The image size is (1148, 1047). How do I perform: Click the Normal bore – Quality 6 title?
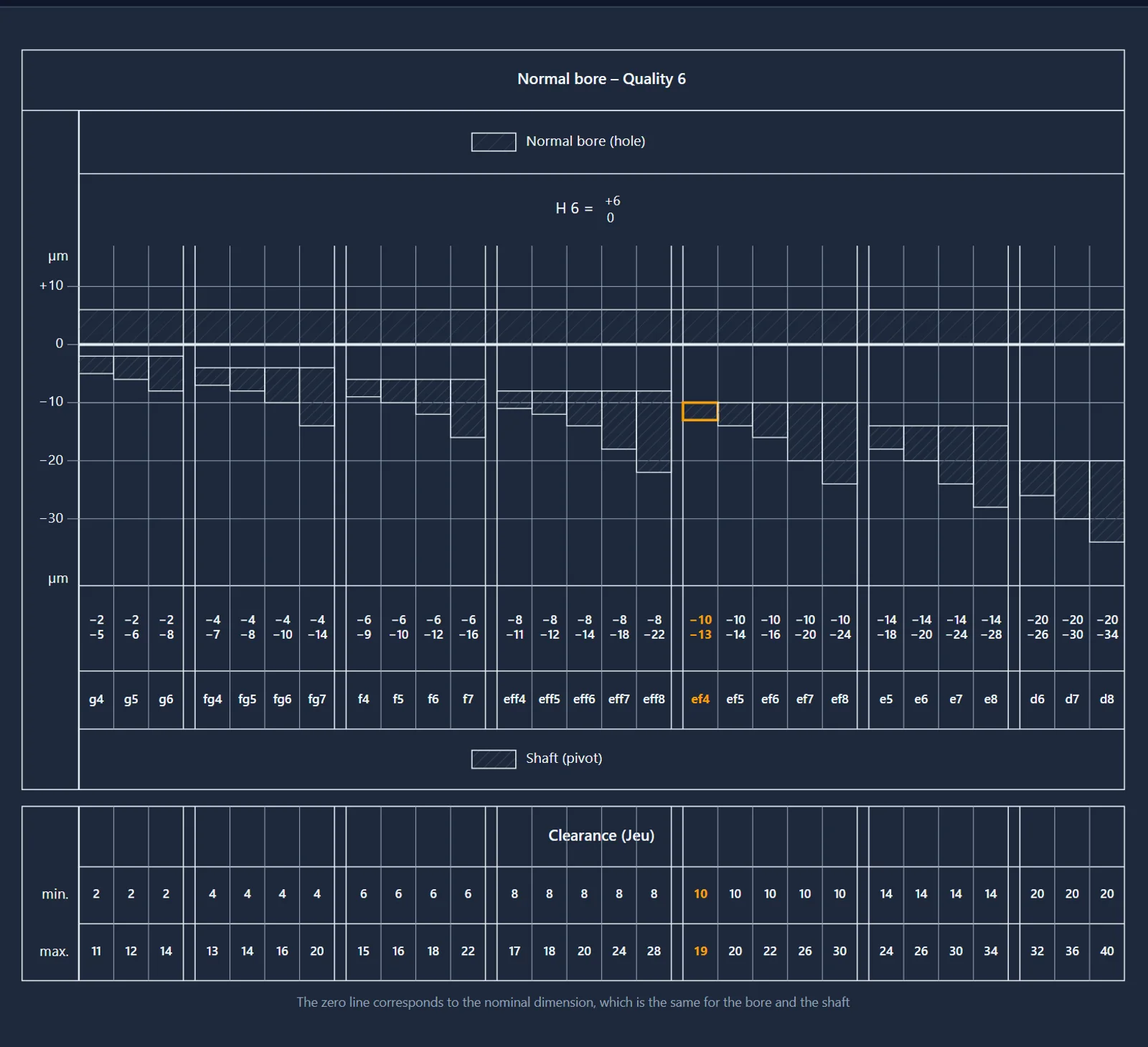(601, 80)
